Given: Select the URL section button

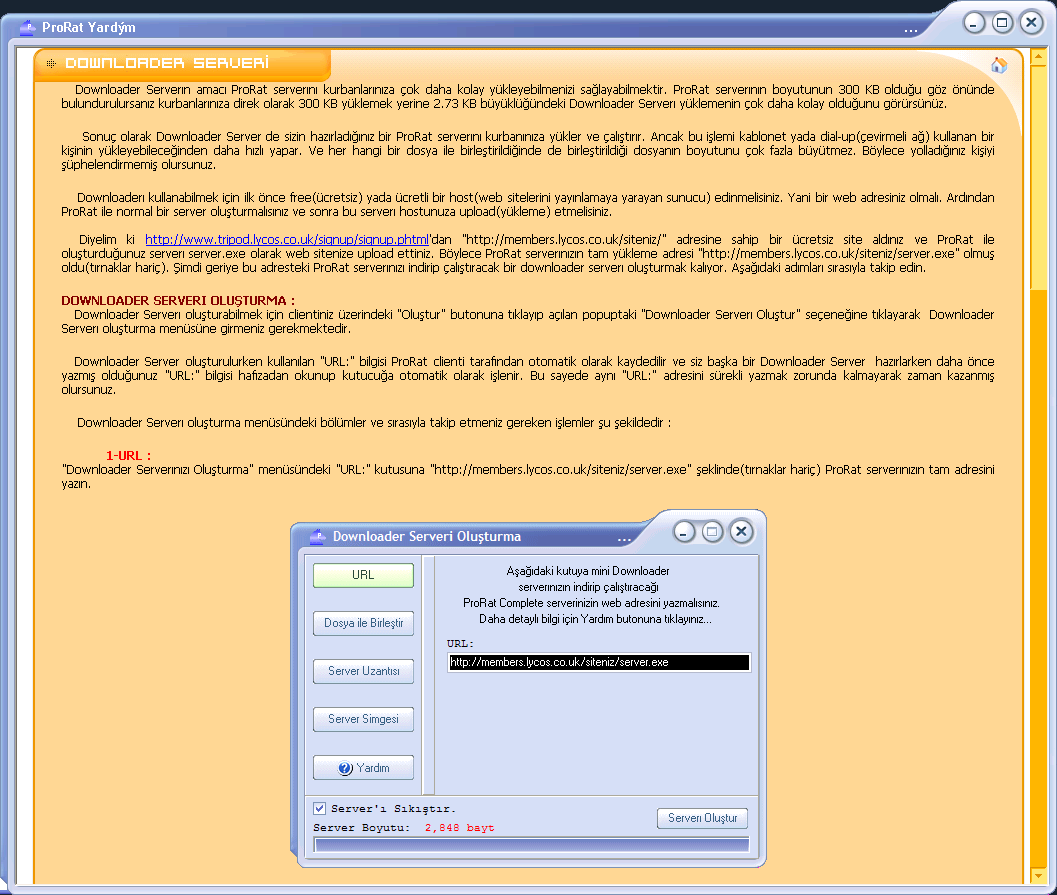Looking at the screenshot, I should (363, 575).
